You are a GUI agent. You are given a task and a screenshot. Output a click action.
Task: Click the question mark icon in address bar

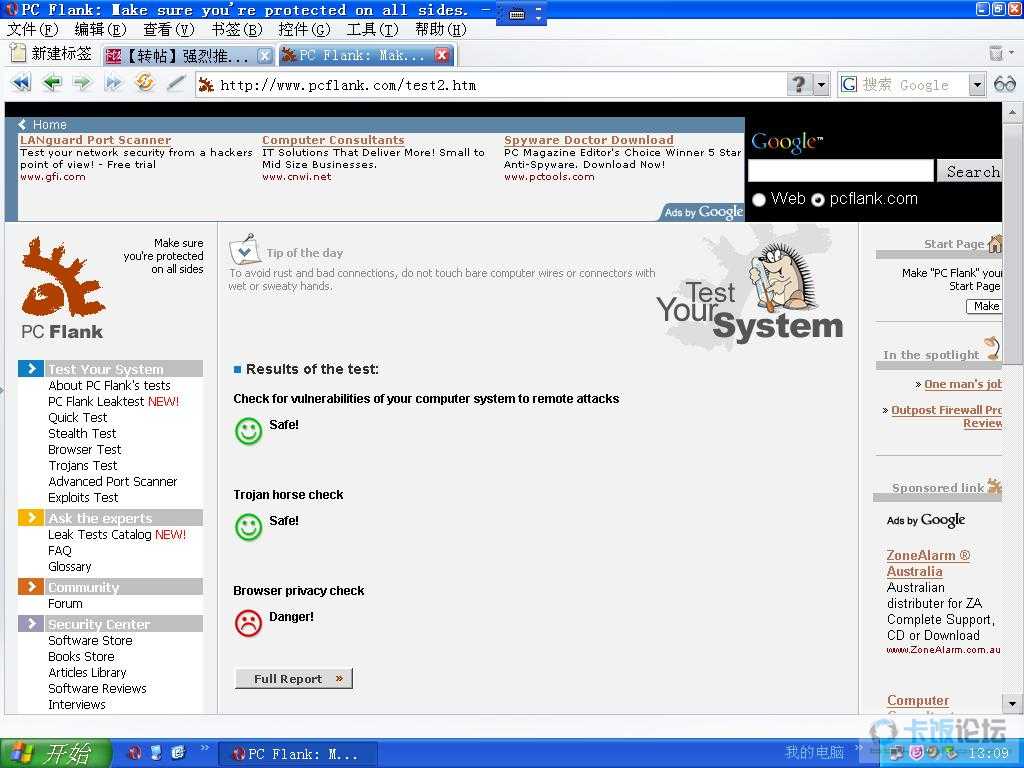point(799,84)
